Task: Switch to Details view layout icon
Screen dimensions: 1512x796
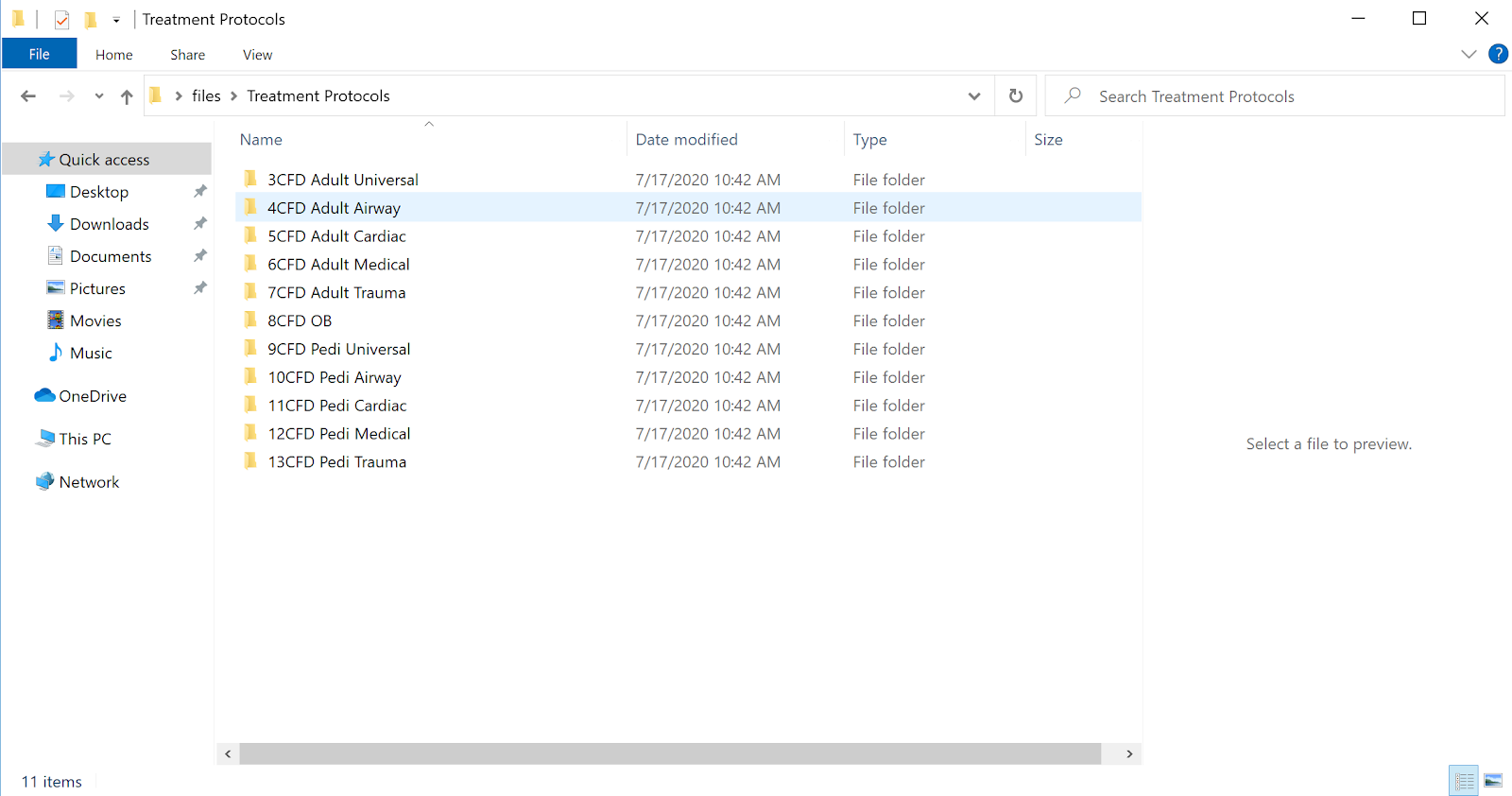Action: (1464, 781)
